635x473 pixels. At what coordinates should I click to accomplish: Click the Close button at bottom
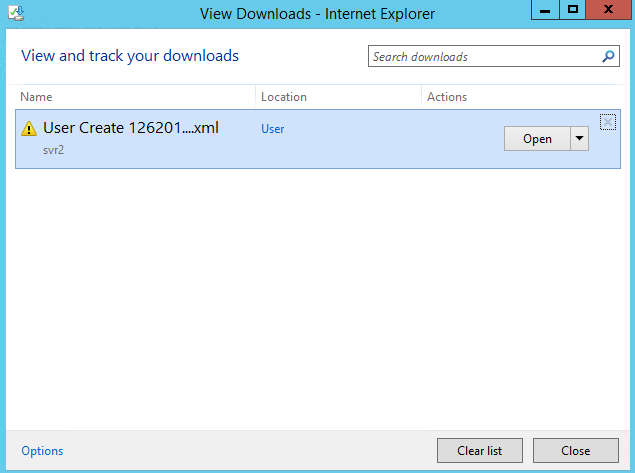point(575,450)
